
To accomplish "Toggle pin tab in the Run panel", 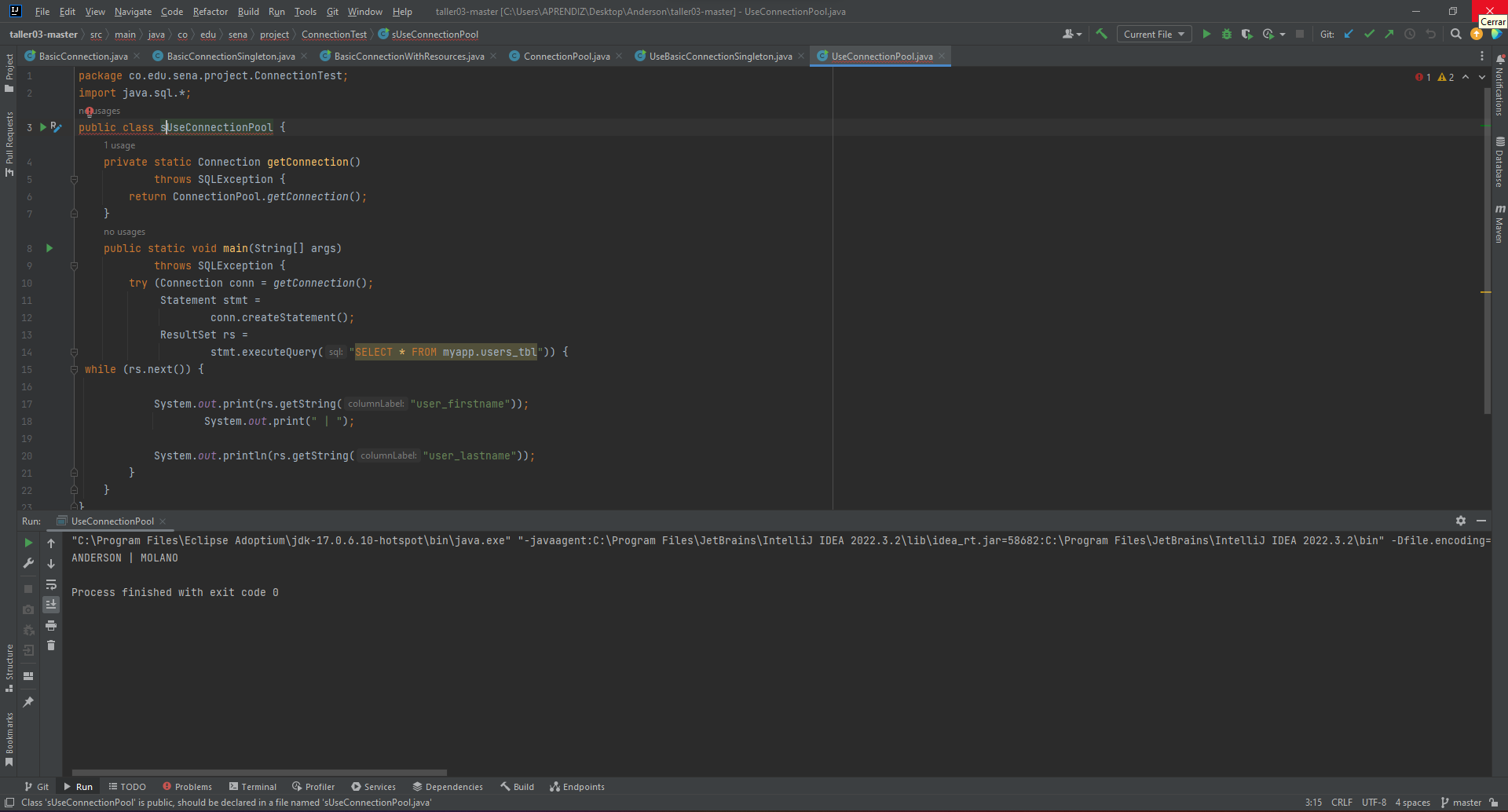I will tap(28, 702).
